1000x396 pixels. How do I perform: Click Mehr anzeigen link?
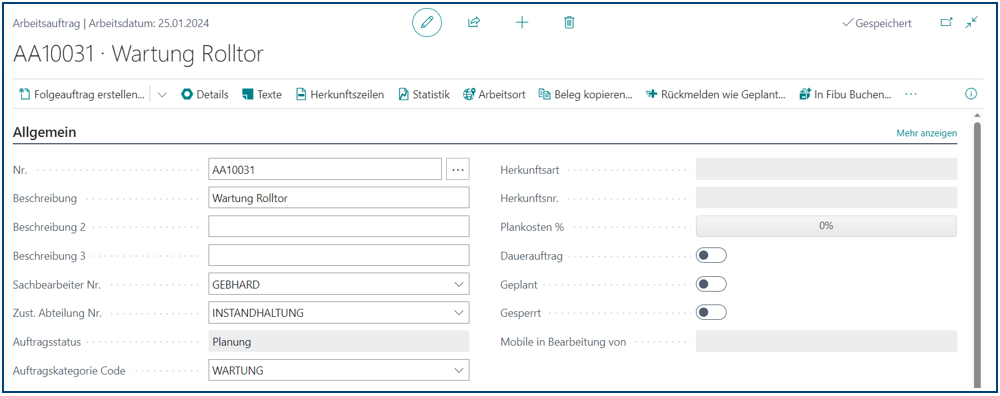pyautogui.click(x=927, y=133)
